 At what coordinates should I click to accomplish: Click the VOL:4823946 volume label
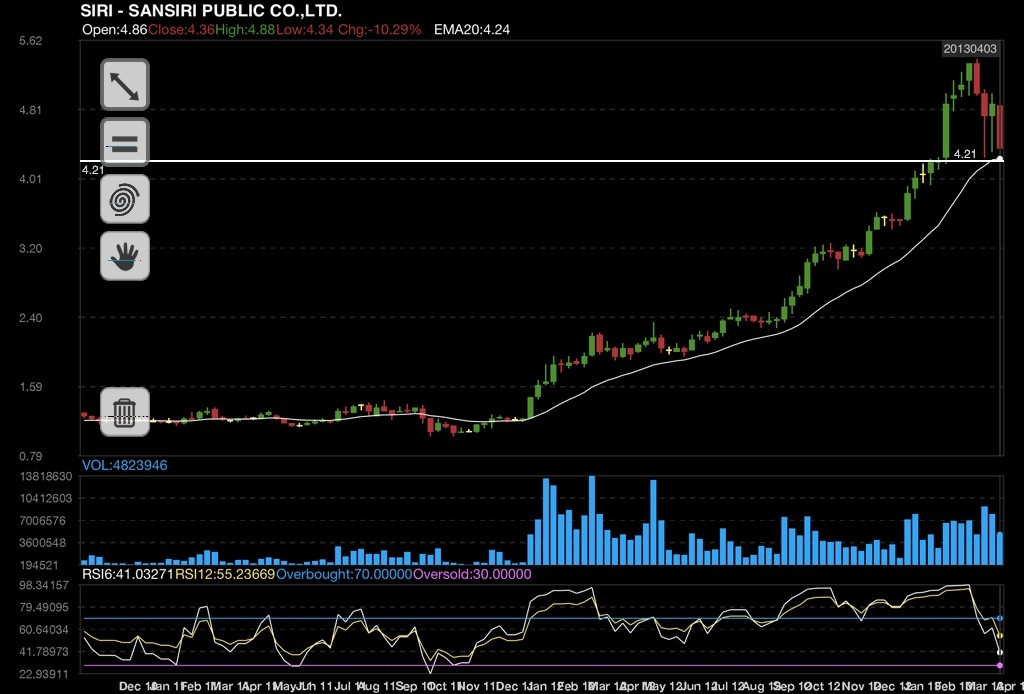[x=125, y=465]
